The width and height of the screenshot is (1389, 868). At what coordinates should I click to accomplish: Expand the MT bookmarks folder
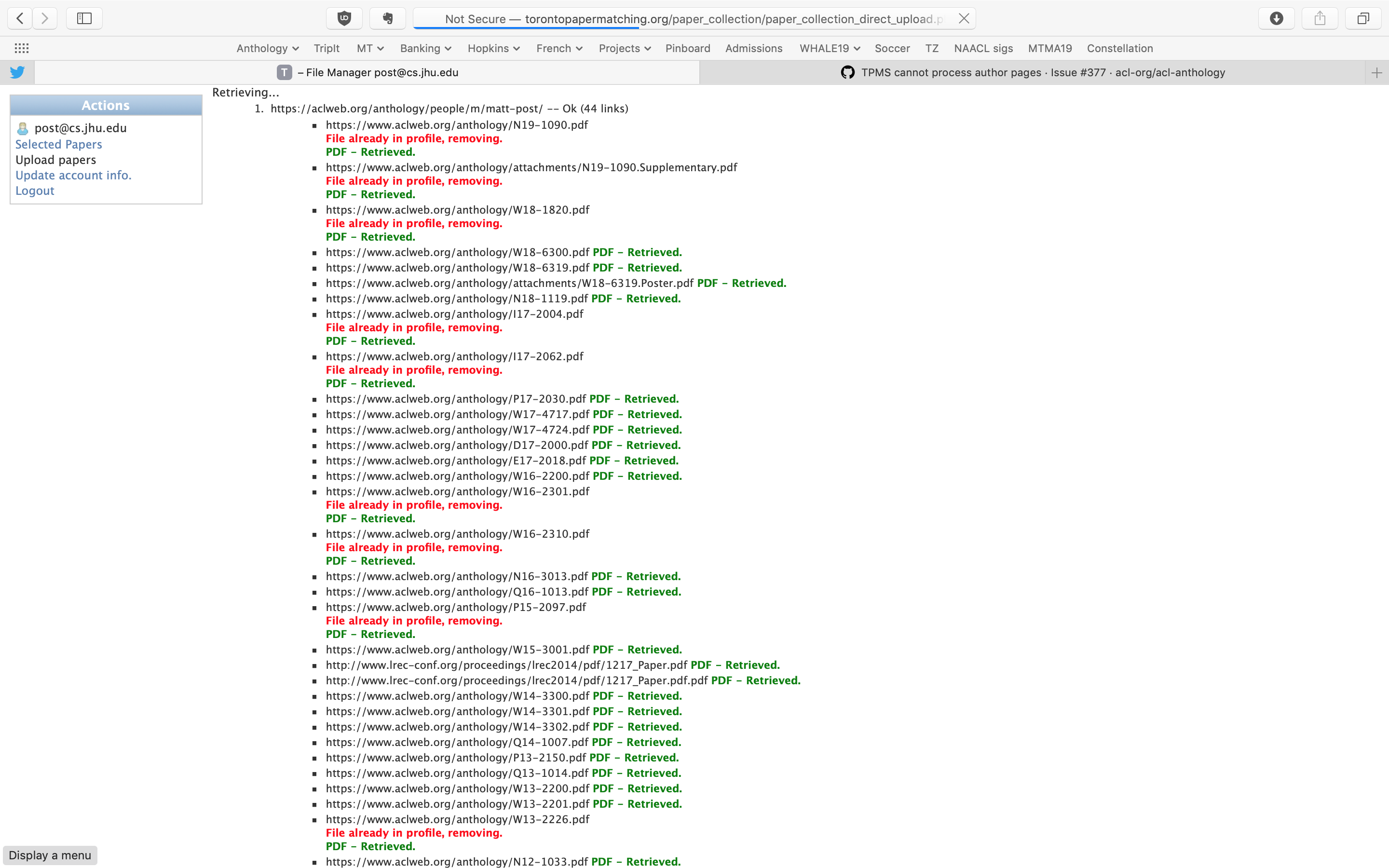point(369,48)
